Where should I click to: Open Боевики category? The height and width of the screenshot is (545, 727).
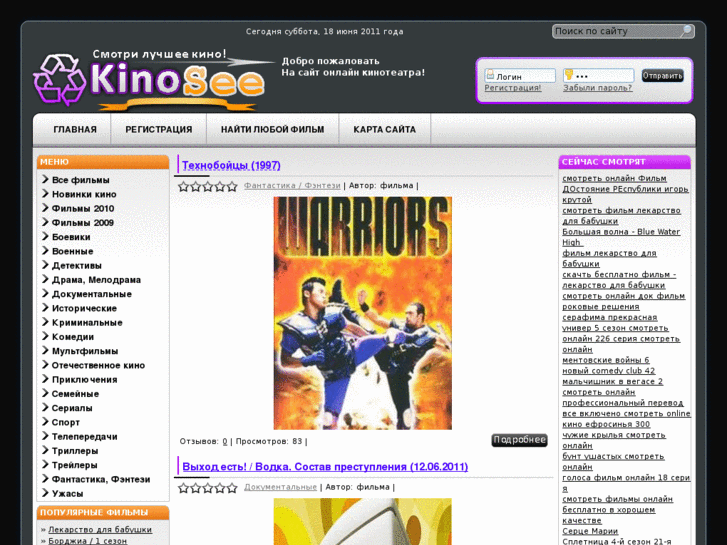(71, 237)
